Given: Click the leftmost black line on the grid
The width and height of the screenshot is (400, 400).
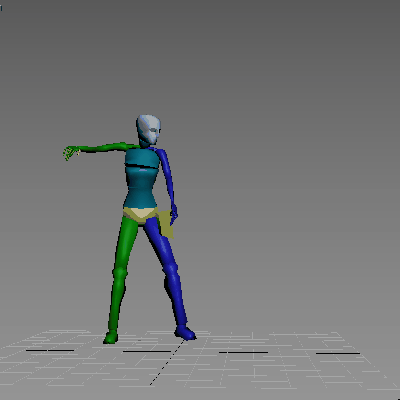Looking at the screenshot, I should point(50,350).
